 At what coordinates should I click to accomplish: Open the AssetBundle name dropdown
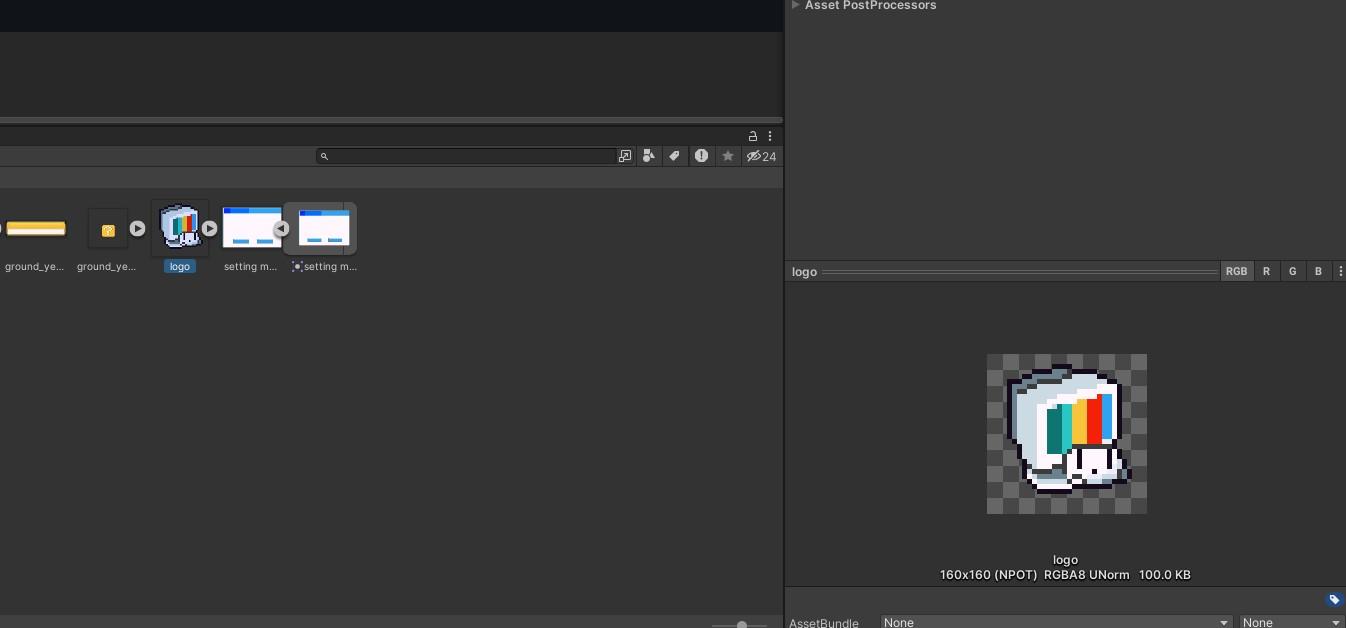[1055, 622]
